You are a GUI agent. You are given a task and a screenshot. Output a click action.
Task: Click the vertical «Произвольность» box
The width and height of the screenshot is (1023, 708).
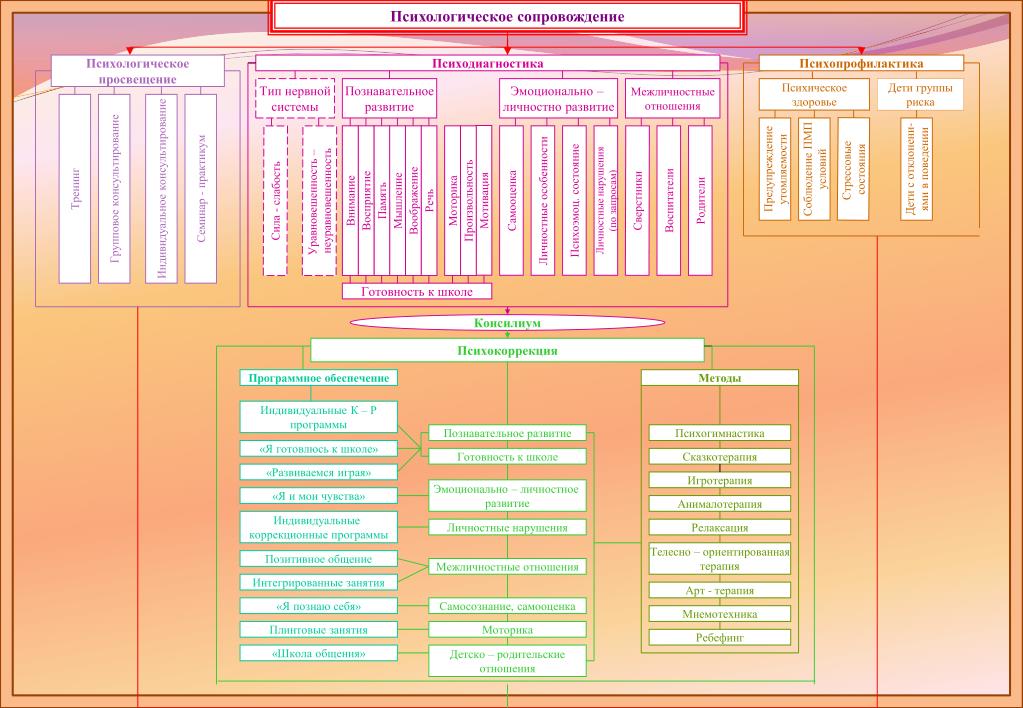pyautogui.click(x=468, y=200)
